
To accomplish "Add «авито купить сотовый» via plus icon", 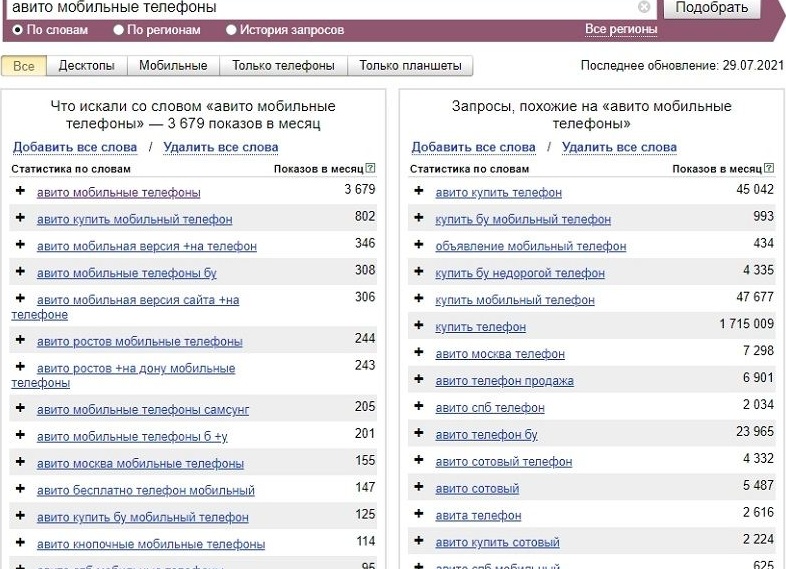I will [419, 540].
